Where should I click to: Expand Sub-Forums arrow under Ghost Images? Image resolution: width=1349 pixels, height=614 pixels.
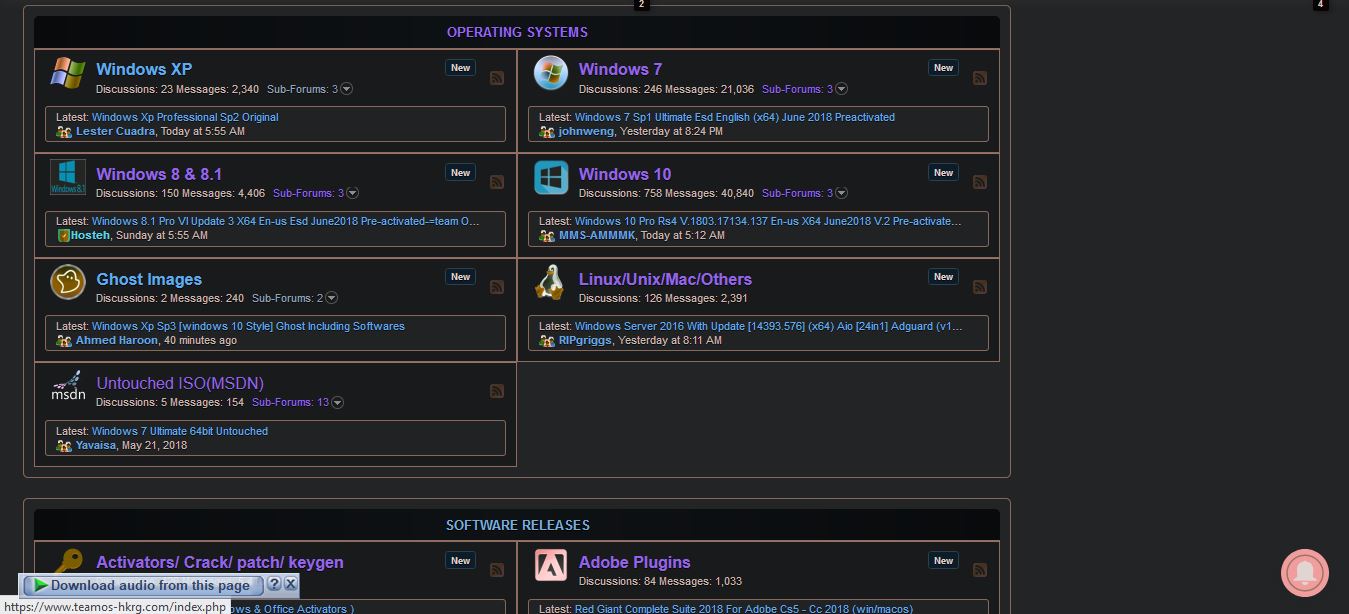click(x=332, y=298)
